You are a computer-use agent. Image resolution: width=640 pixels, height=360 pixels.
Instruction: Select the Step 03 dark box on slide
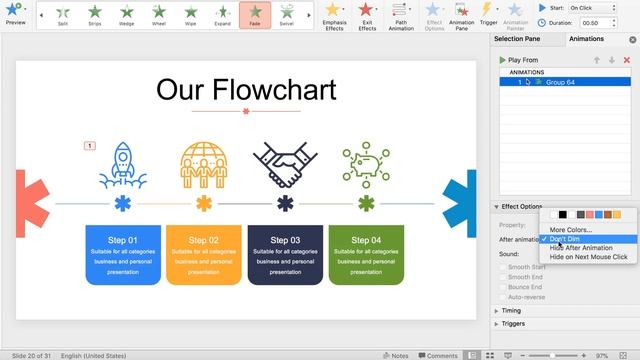[x=285, y=255]
